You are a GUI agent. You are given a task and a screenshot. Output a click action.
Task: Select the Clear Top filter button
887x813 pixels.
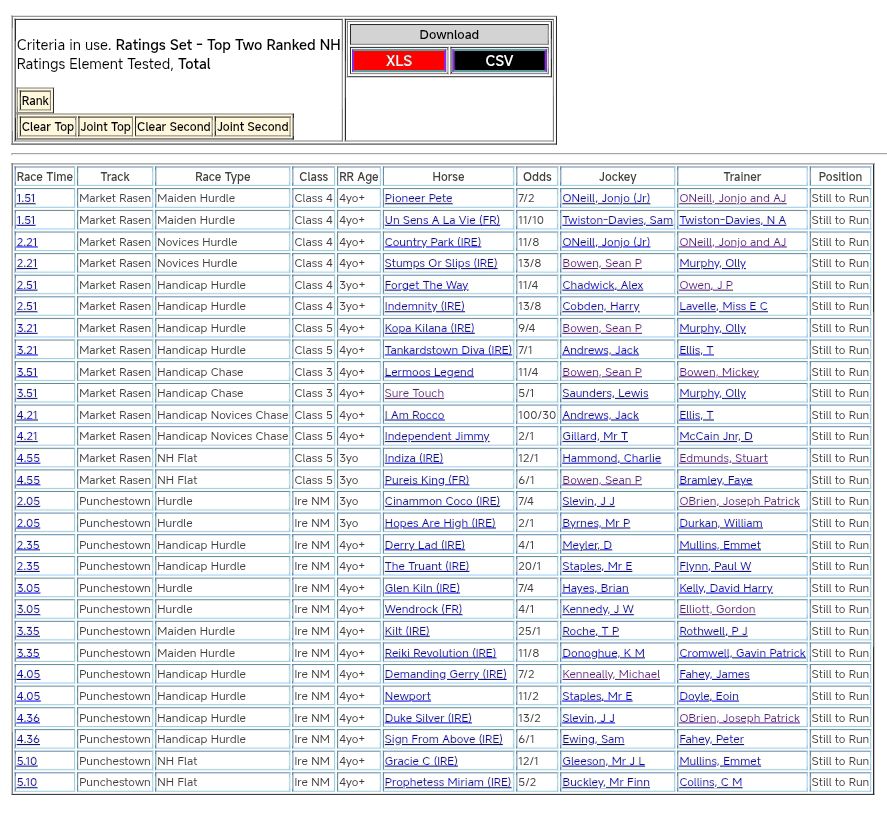click(x=47, y=127)
